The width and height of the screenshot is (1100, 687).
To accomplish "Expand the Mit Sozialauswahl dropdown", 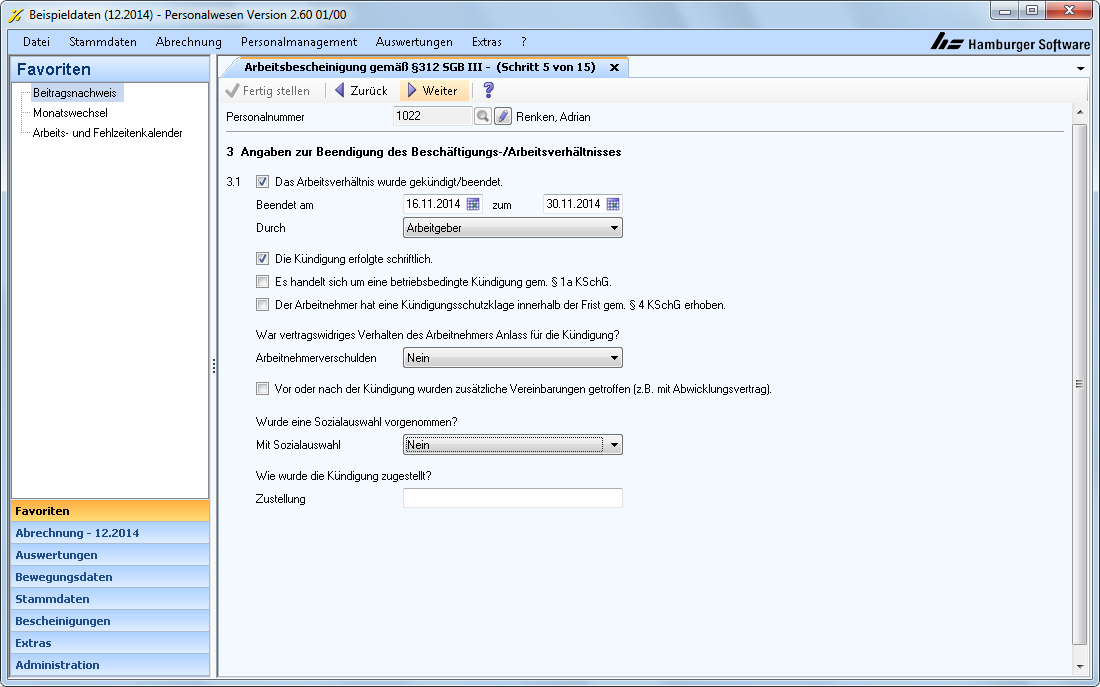I will point(513,445).
